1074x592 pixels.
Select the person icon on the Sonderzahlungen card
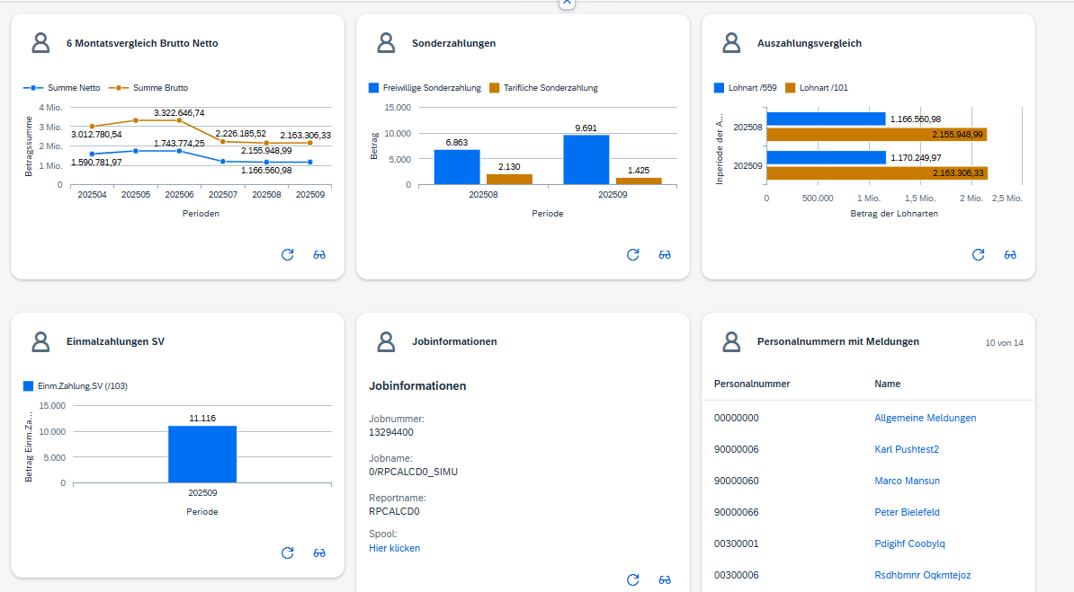tap(385, 42)
